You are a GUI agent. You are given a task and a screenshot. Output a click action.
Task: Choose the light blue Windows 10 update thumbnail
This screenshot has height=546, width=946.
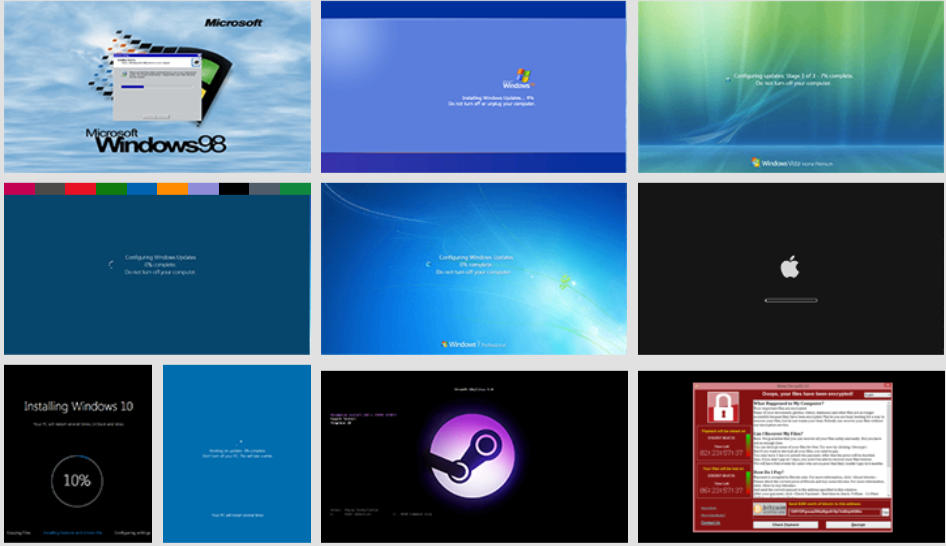point(237,454)
